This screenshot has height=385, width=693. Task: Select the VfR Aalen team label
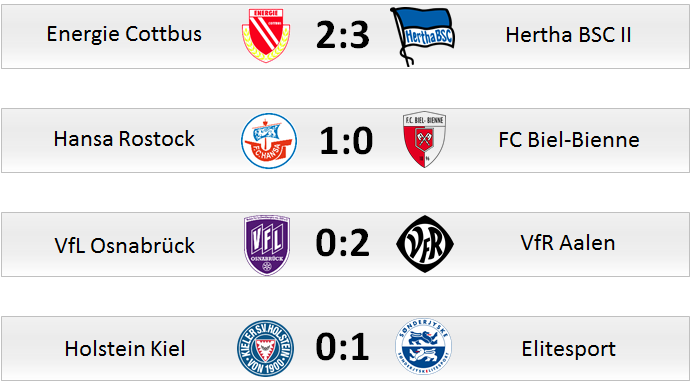point(568,243)
